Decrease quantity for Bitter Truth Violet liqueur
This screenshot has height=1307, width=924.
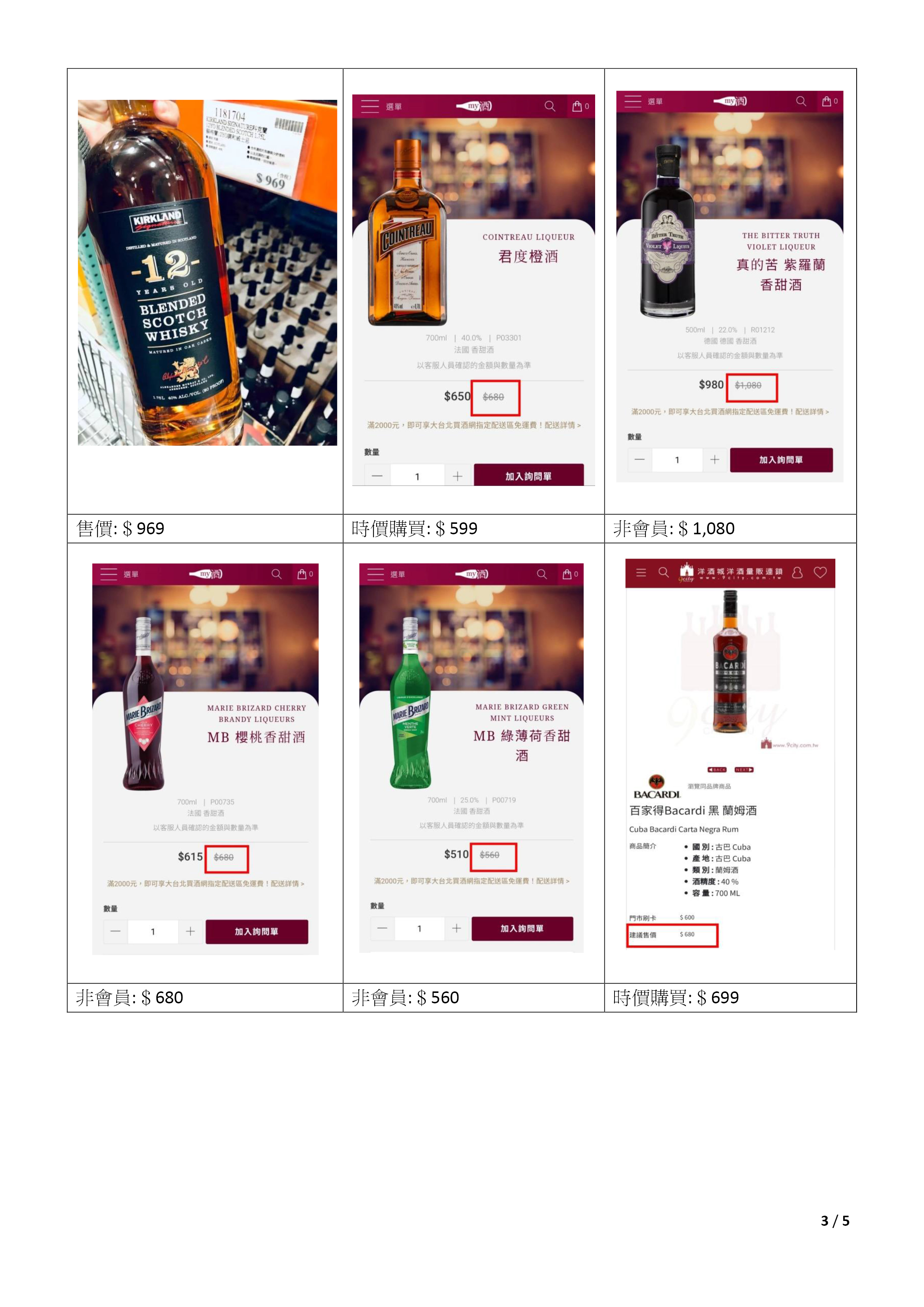point(639,460)
